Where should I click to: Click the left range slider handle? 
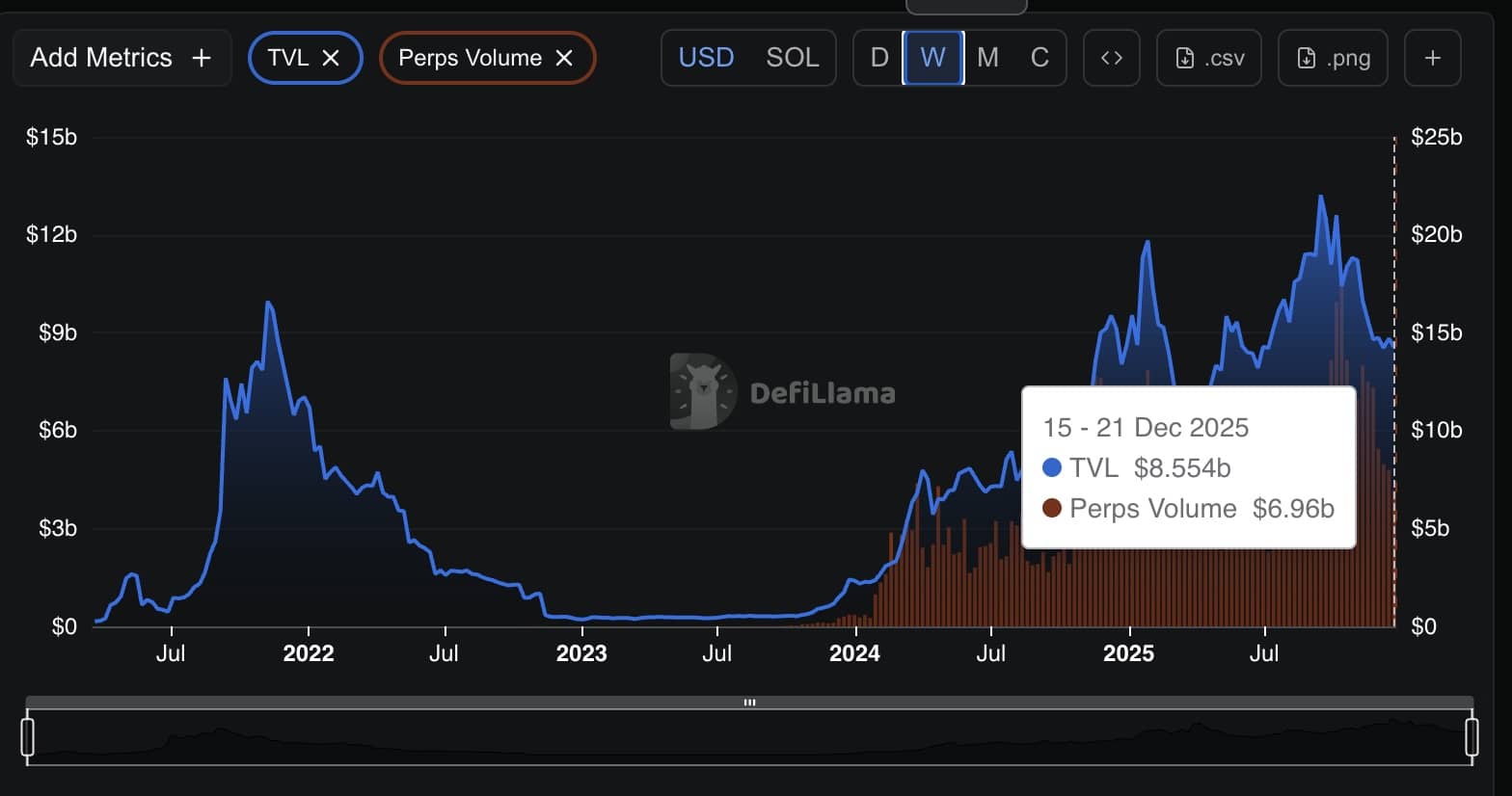pos(28,737)
